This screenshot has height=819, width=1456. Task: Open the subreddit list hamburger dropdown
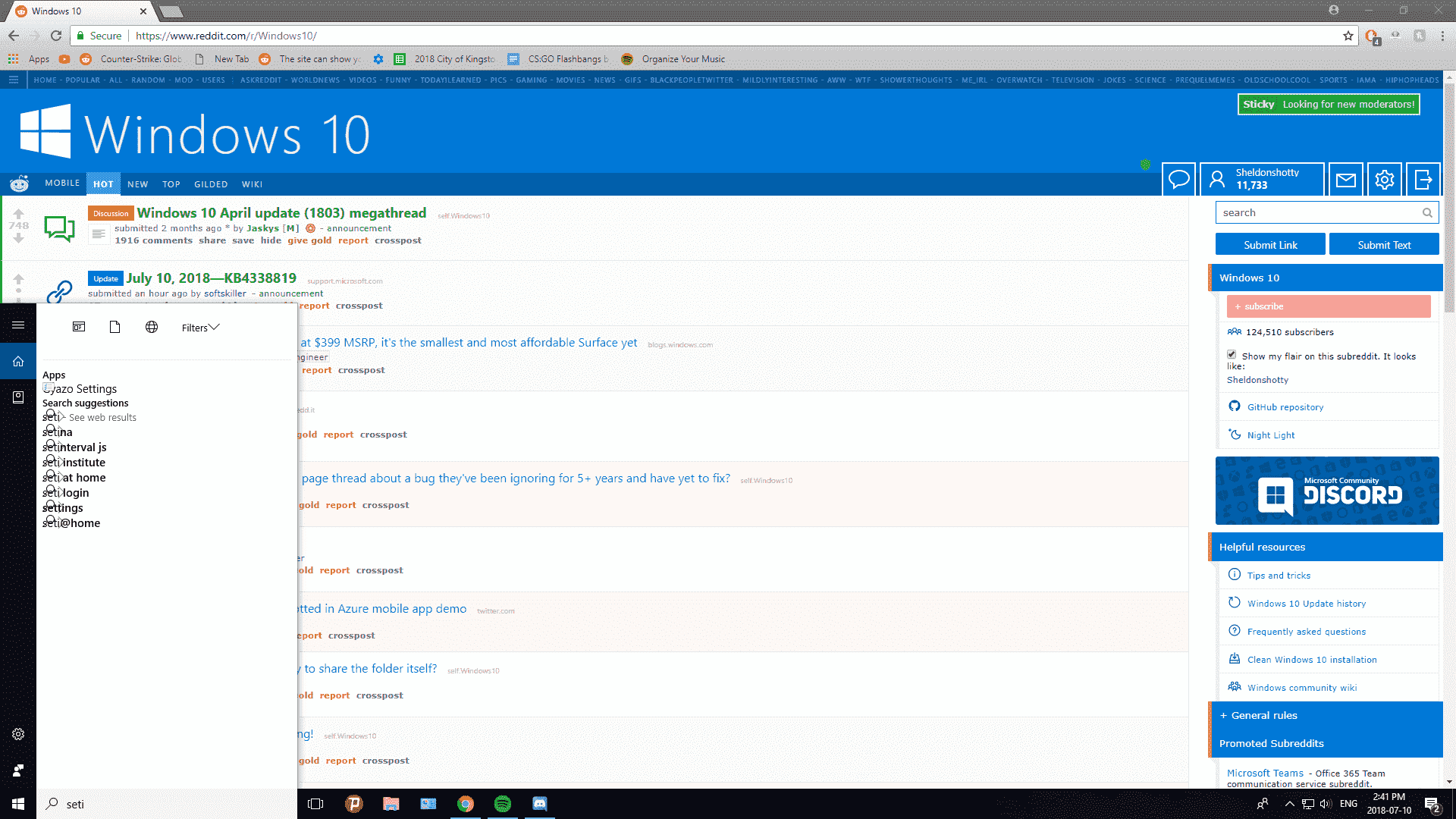(x=13, y=80)
